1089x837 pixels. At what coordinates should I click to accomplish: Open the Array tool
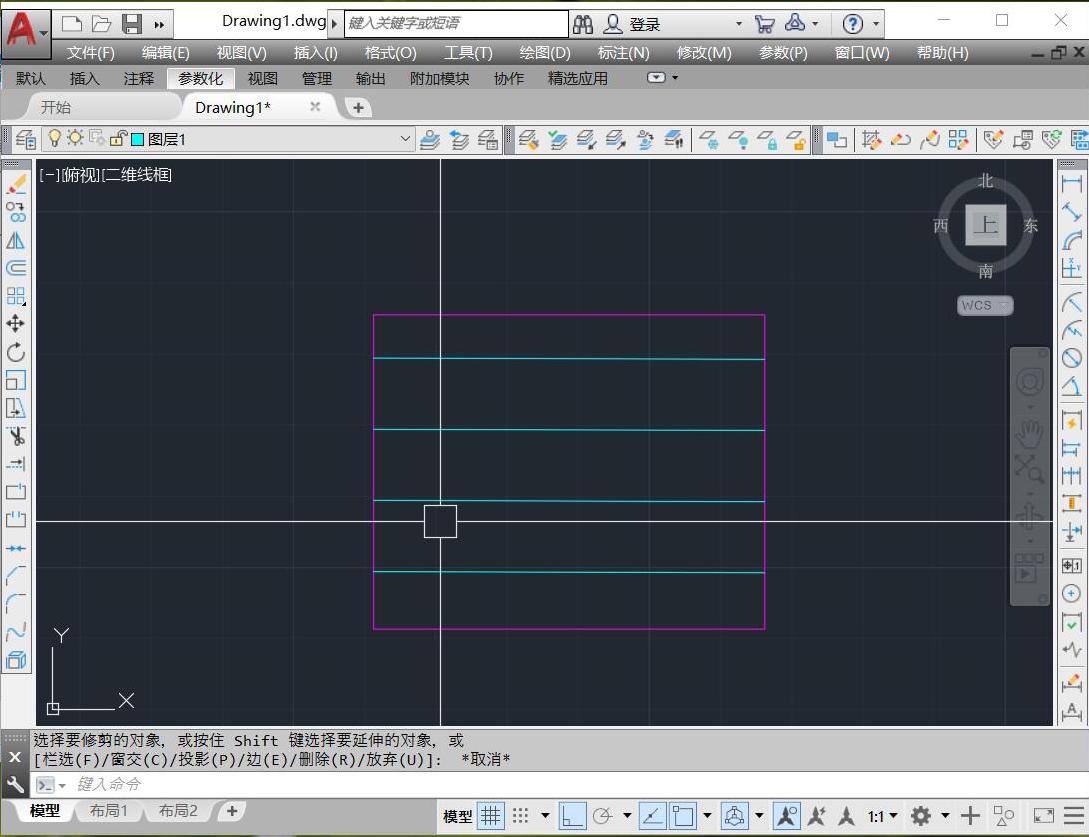pyautogui.click(x=18, y=296)
